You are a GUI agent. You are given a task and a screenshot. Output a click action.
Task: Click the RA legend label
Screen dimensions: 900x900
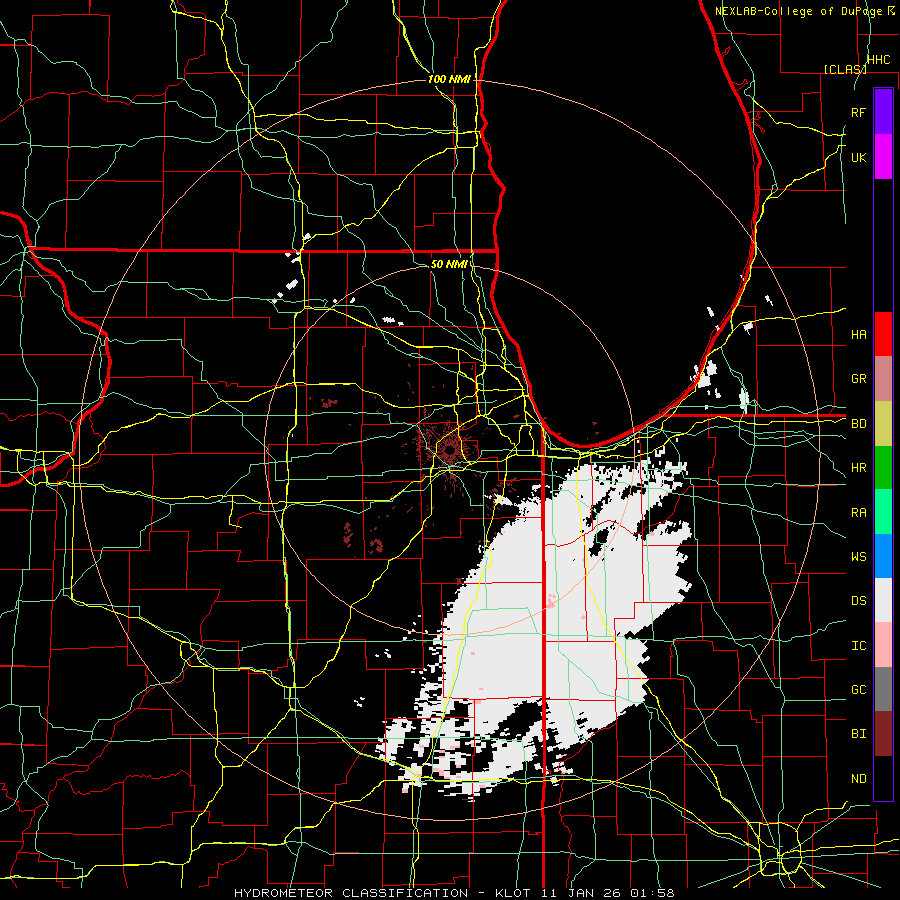[858, 513]
